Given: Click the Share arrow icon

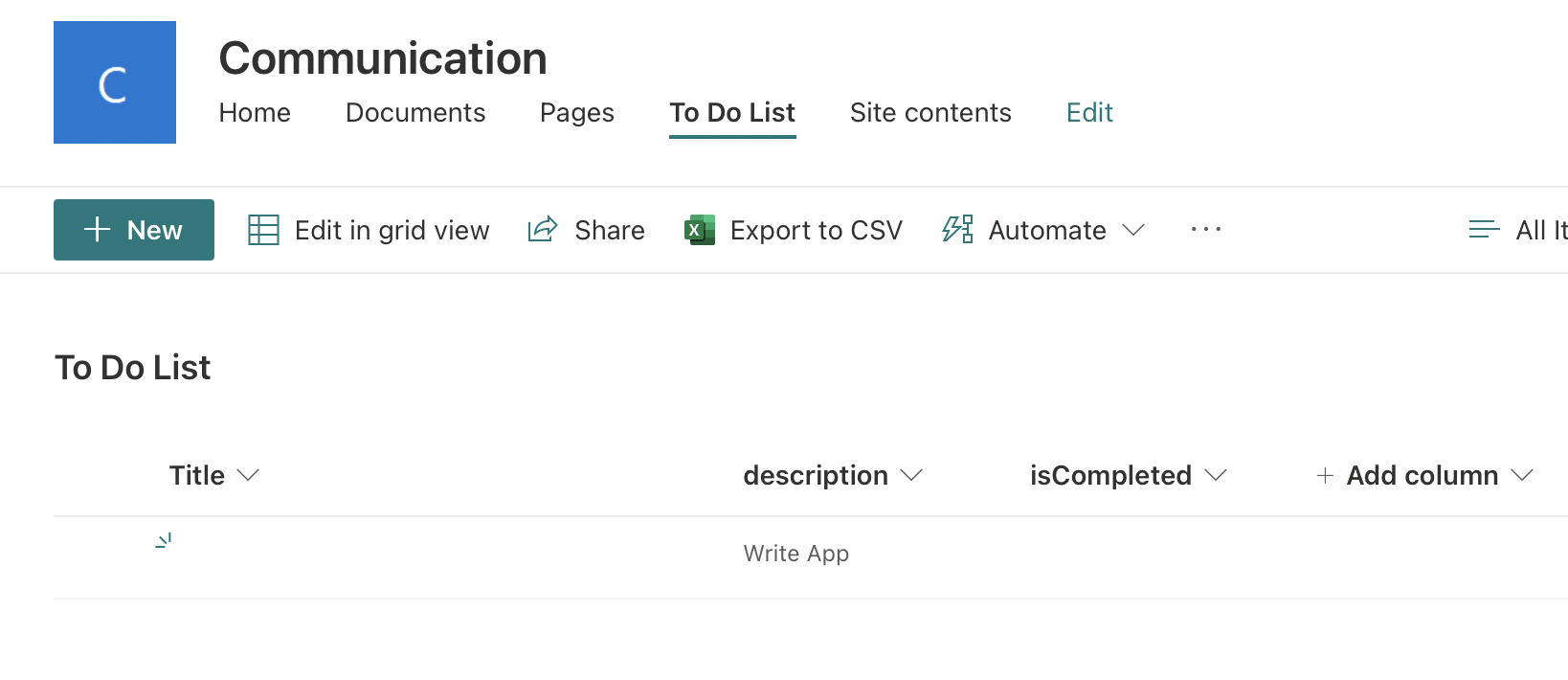Looking at the screenshot, I should point(543,230).
